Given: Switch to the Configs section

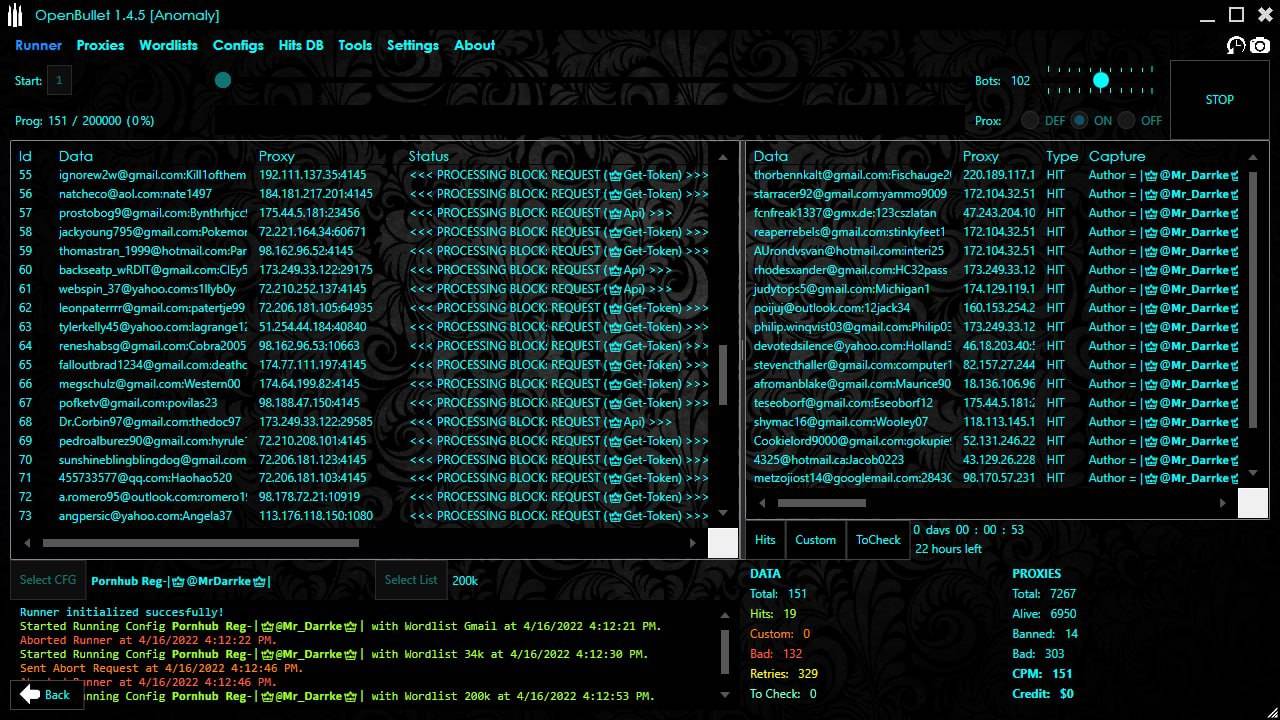Looking at the screenshot, I should tap(238, 45).
